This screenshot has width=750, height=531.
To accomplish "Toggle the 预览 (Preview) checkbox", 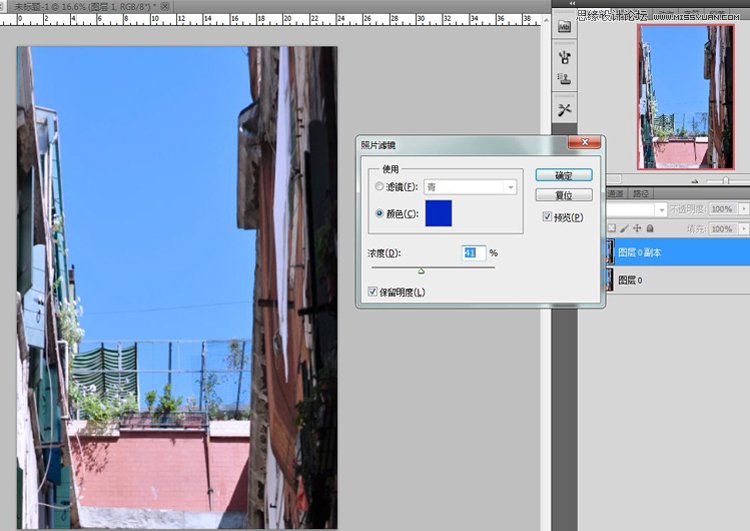I will pyautogui.click(x=546, y=217).
